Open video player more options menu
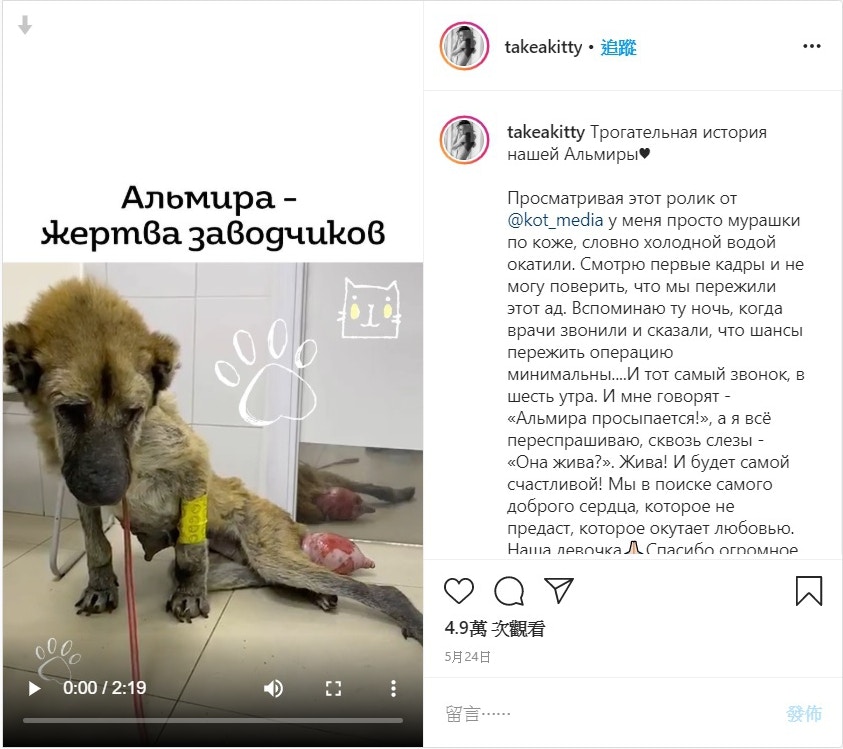 click(394, 688)
